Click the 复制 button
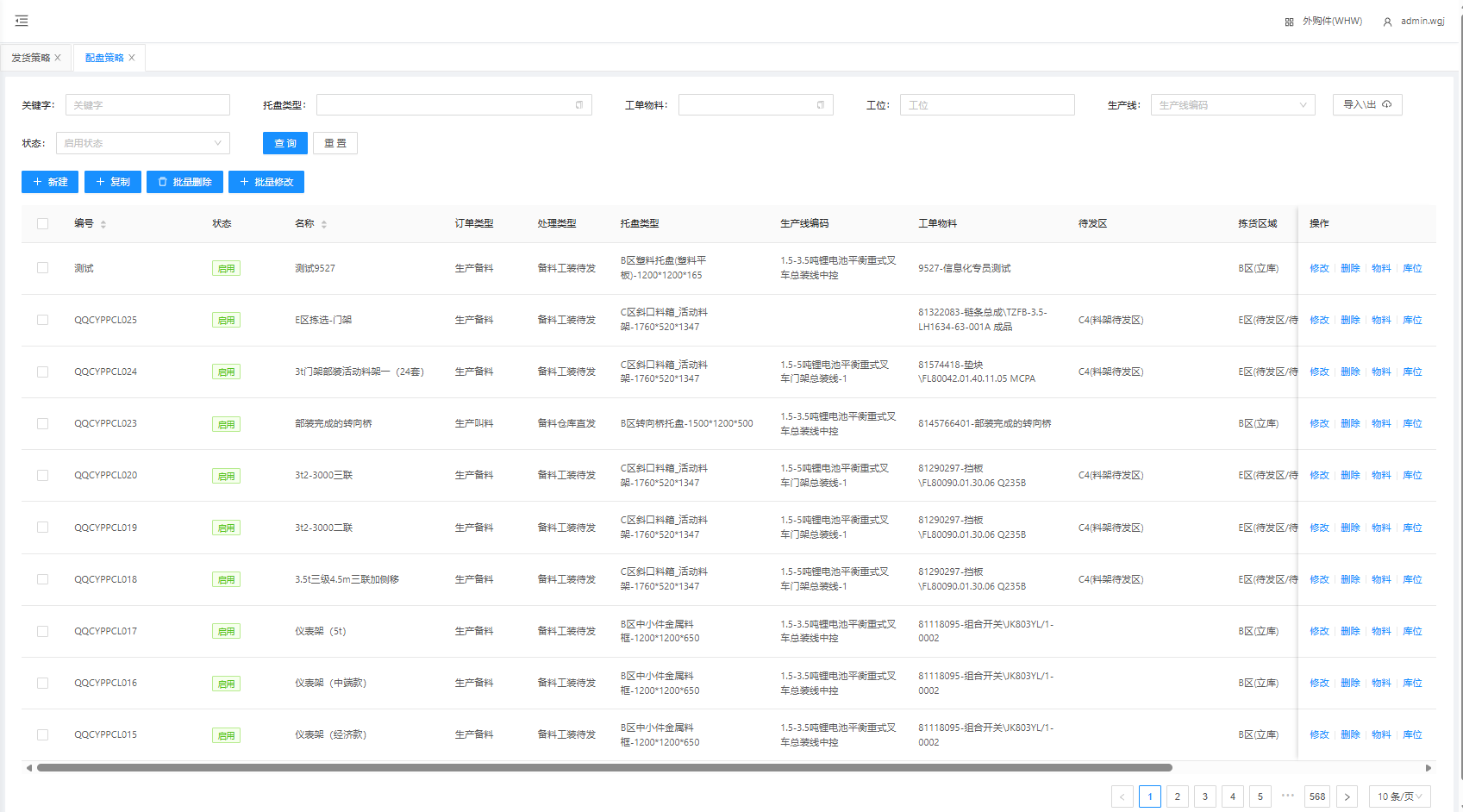Viewport: 1463px width, 812px height. (113, 182)
